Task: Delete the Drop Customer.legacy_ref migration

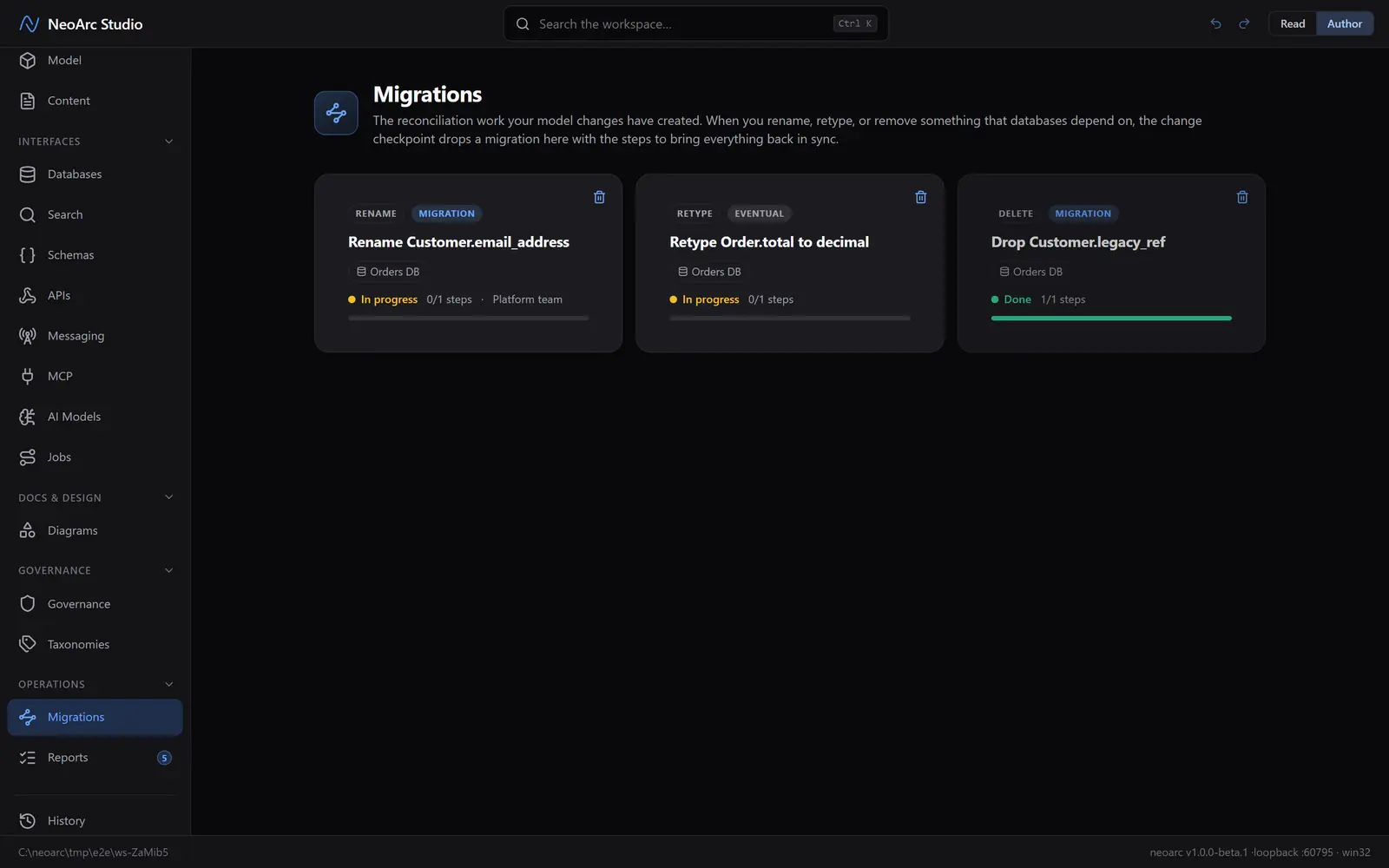Action: pos(1242,197)
